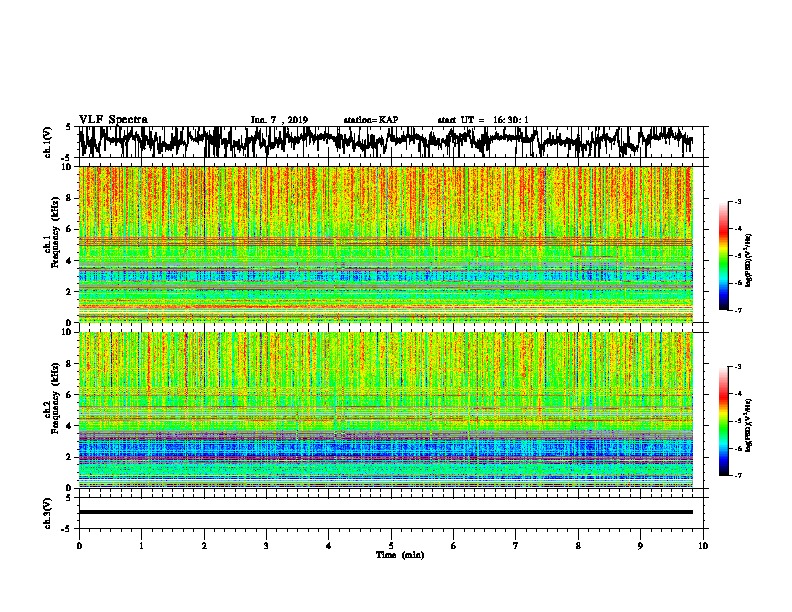Click the 'start UT = 16:30:1' label
The image size is (792, 612).
(483, 120)
